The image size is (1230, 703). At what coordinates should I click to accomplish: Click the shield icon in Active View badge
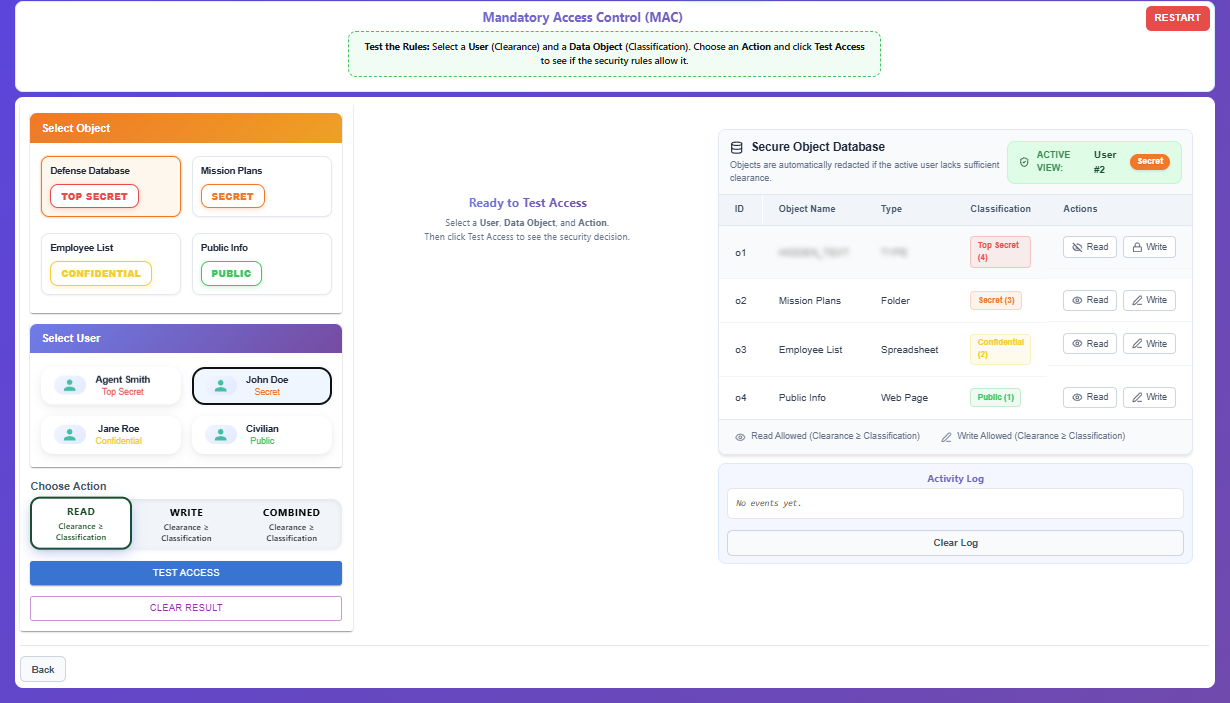(x=1023, y=162)
